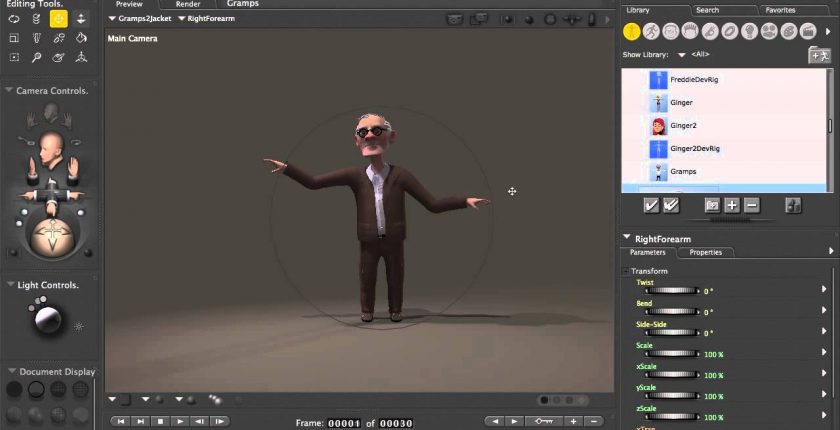Switch to the Search tab

707,10
